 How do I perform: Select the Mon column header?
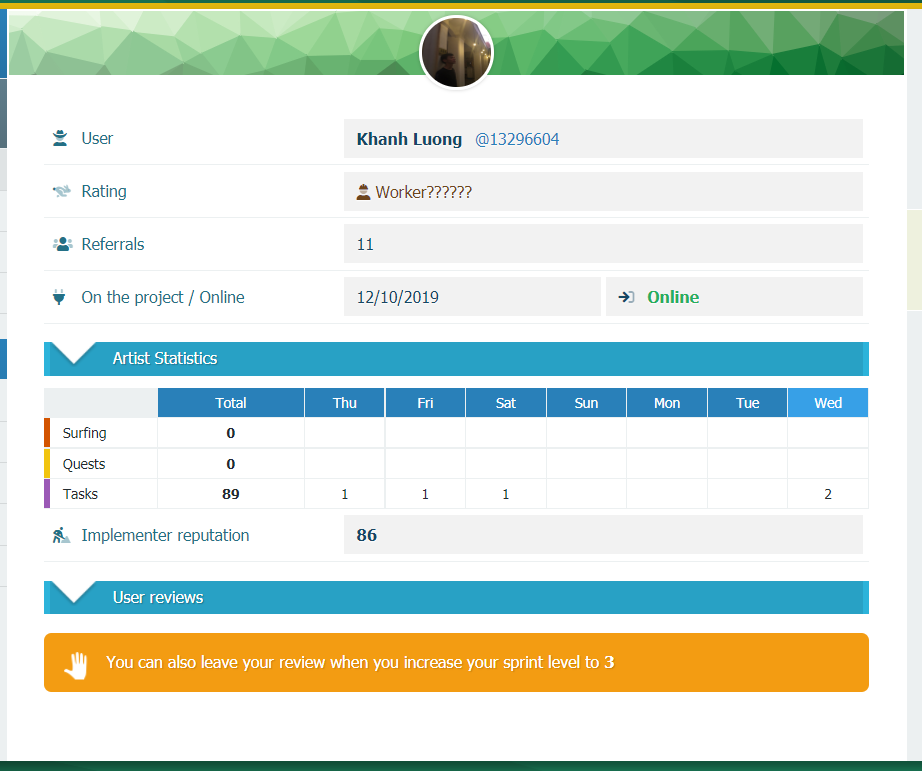667,403
